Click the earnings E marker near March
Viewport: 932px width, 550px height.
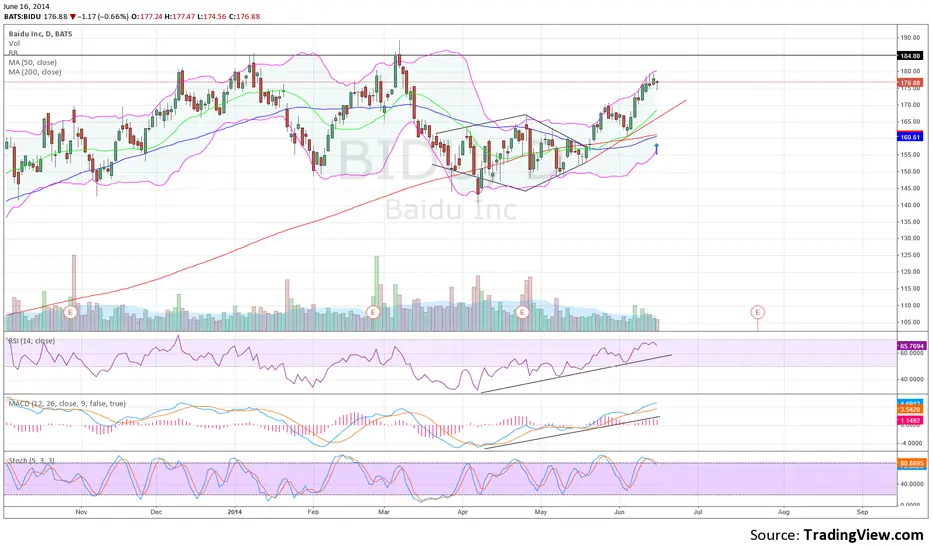click(x=373, y=312)
